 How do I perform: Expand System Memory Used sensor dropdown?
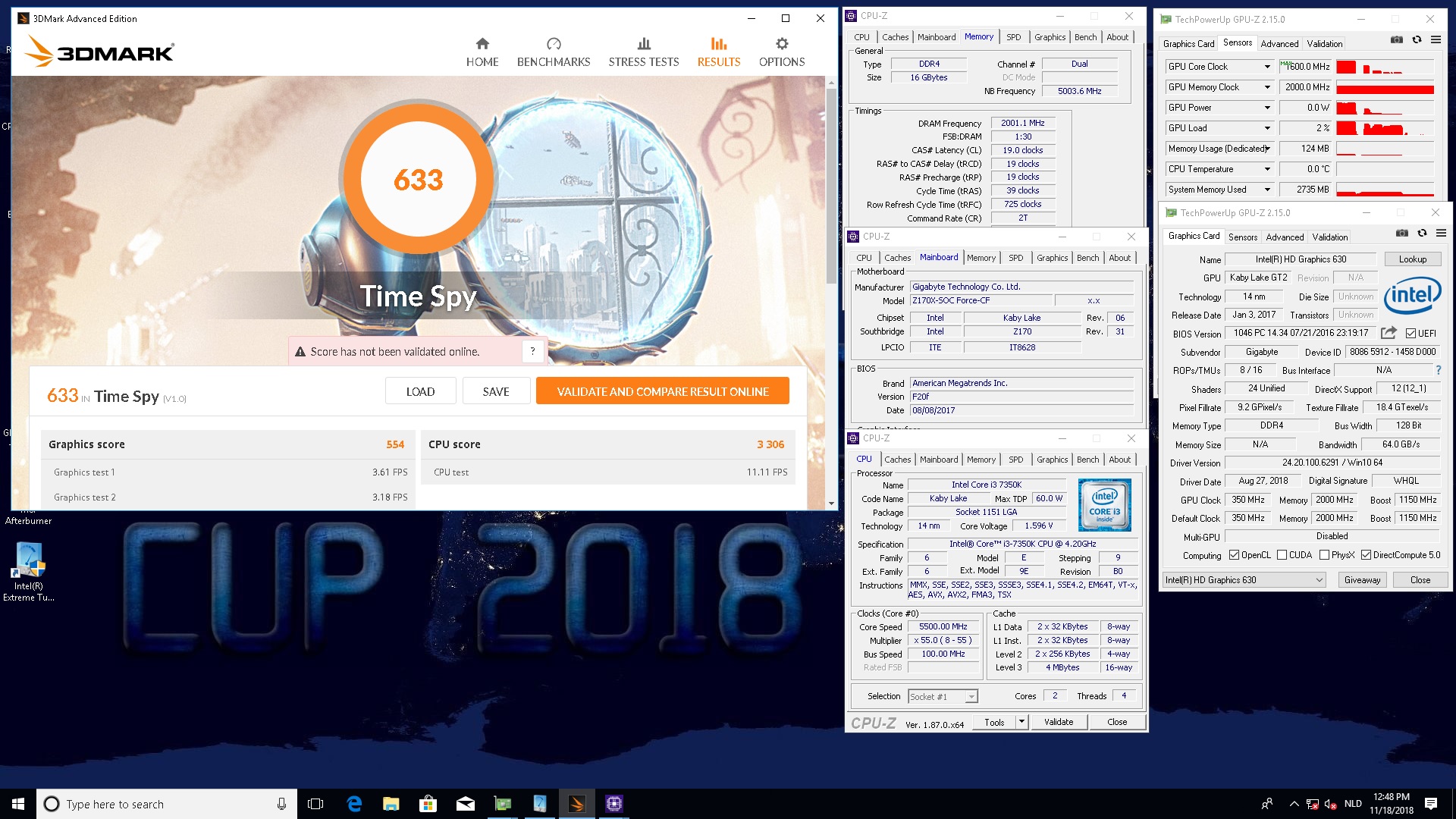click(x=1266, y=190)
